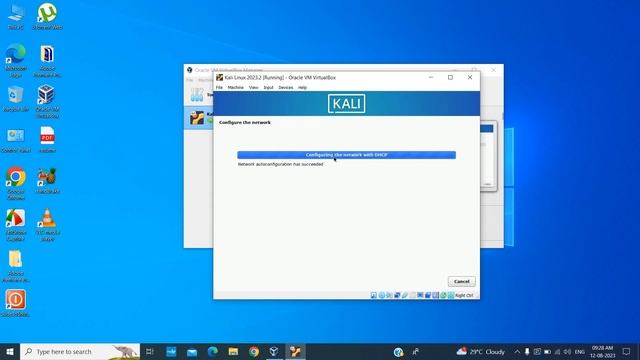Open the Input menu
Screen dimensions: 640x360
point(268,87)
